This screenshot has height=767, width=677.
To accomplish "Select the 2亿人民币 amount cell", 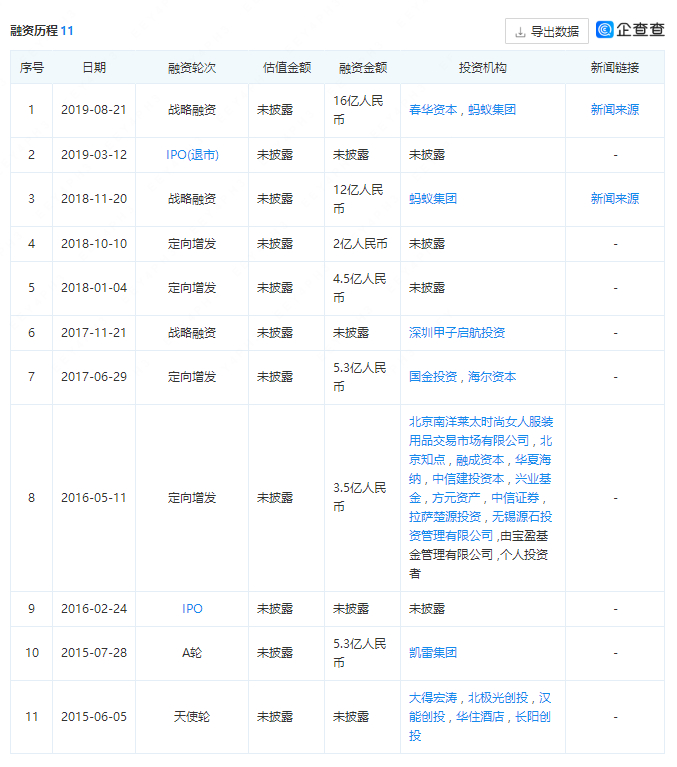I will [x=361, y=244].
